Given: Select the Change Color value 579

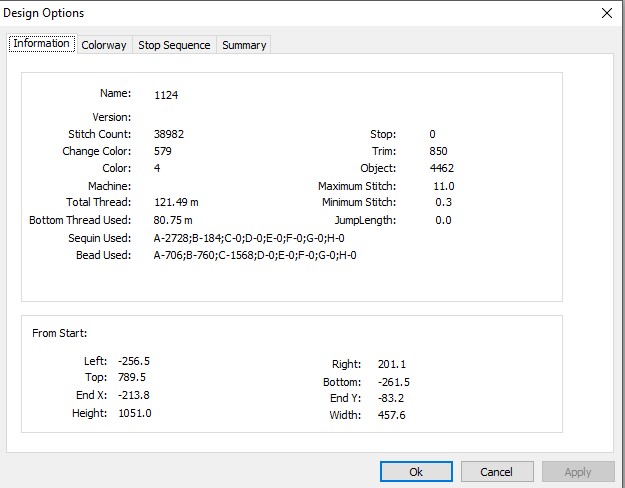Looking at the screenshot, I should pos(163,151).
